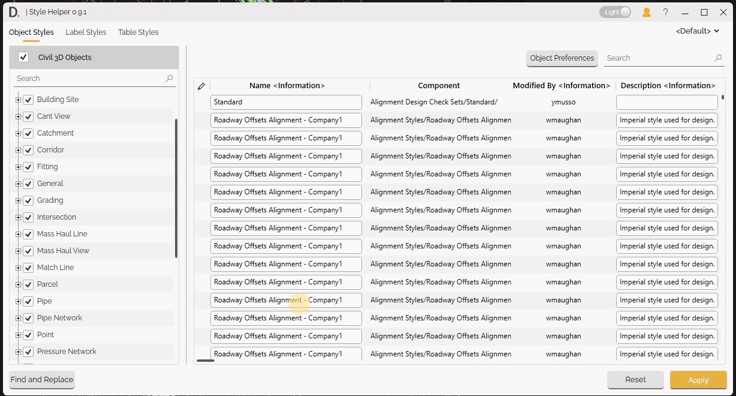The height and width of the screenshot is (396, 736).
Task: Click the Reset button
Action: coord(635,380)
